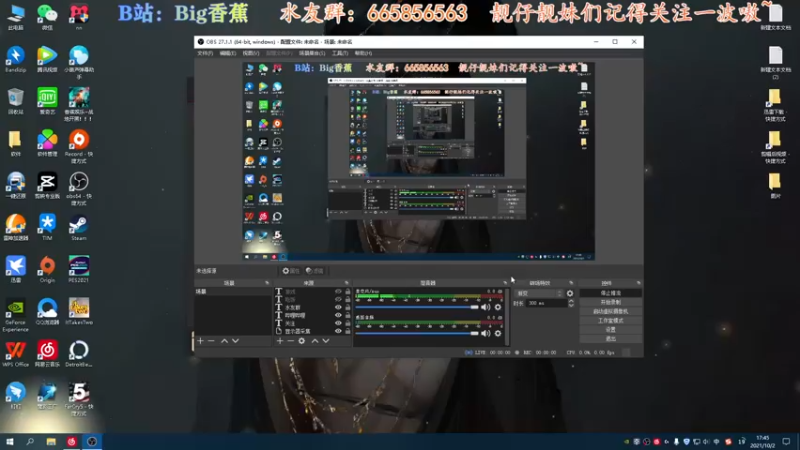
Task: Toggle lock on the 水友群 source
Action: pos(347,308)
